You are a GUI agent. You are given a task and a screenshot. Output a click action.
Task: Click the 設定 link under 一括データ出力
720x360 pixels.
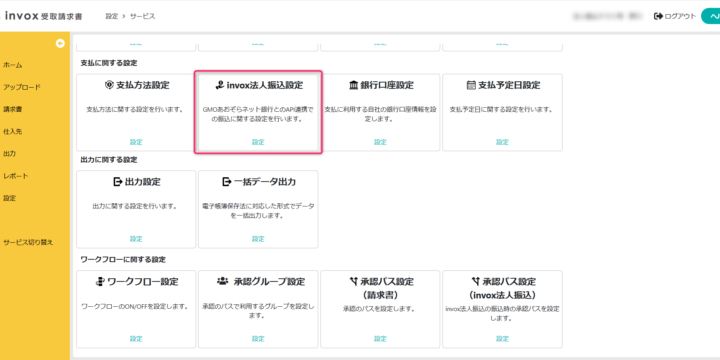258,239
